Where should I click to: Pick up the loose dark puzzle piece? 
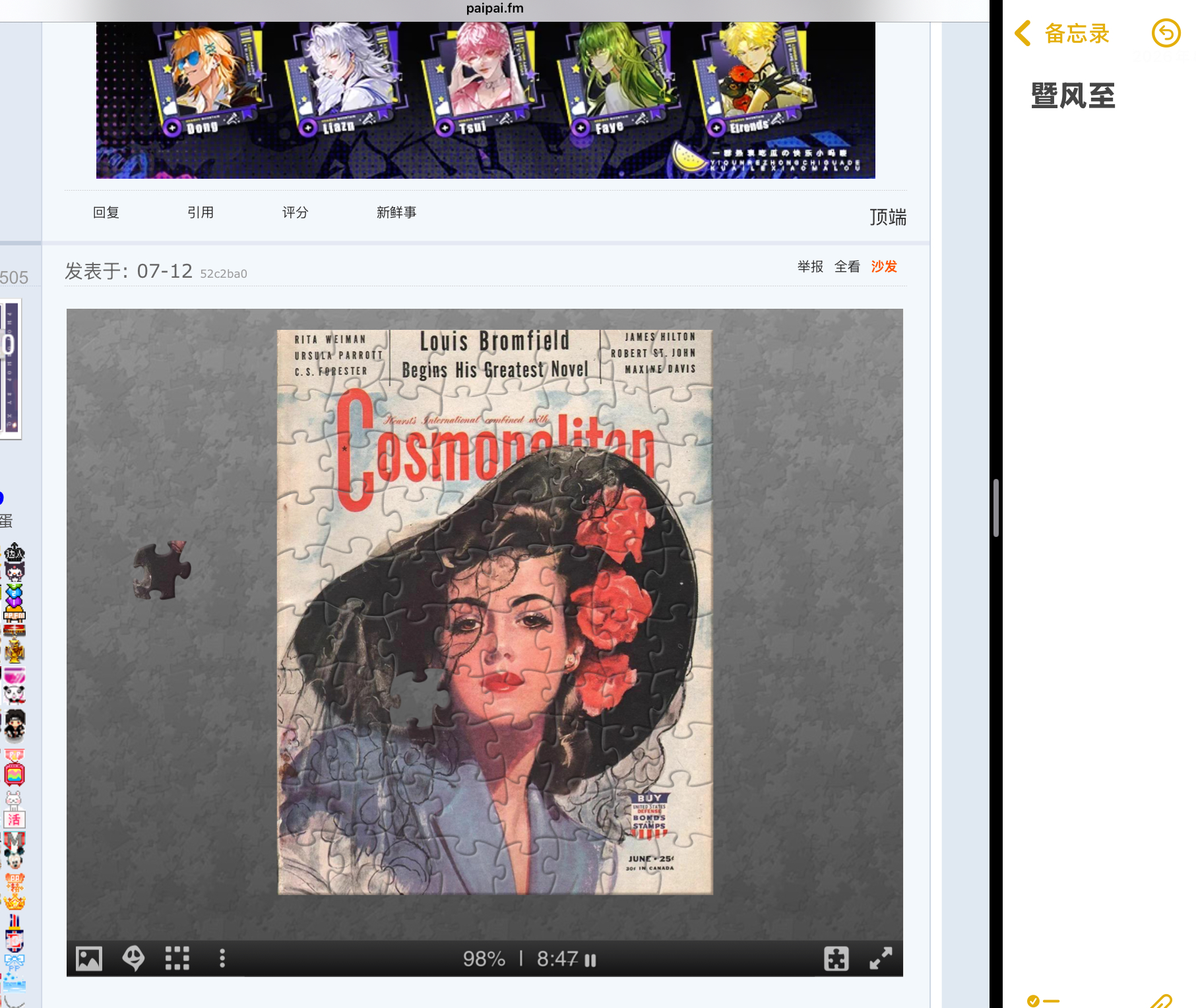click(162, 570)
